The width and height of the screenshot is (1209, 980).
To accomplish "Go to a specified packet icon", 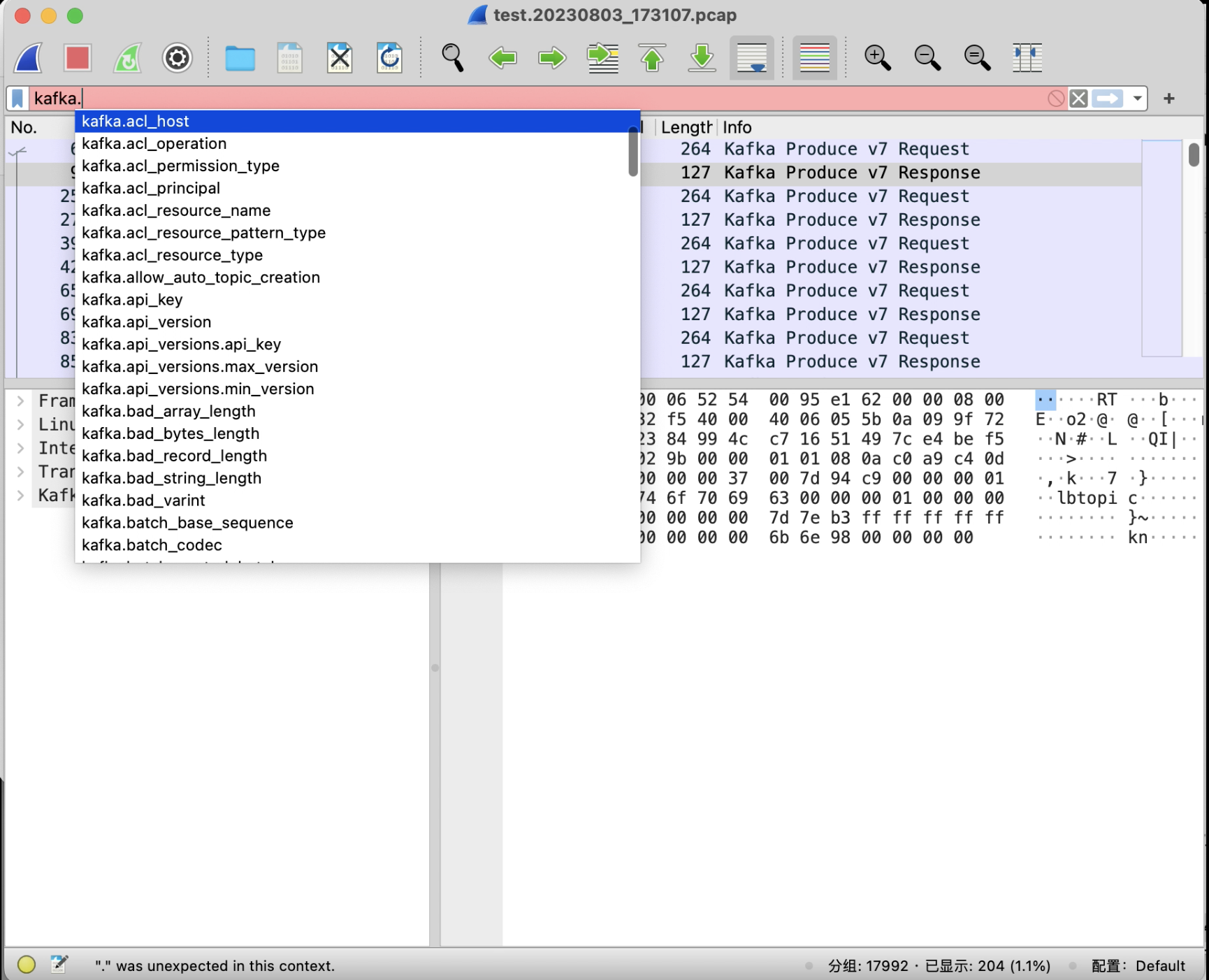I will point(602,58).
